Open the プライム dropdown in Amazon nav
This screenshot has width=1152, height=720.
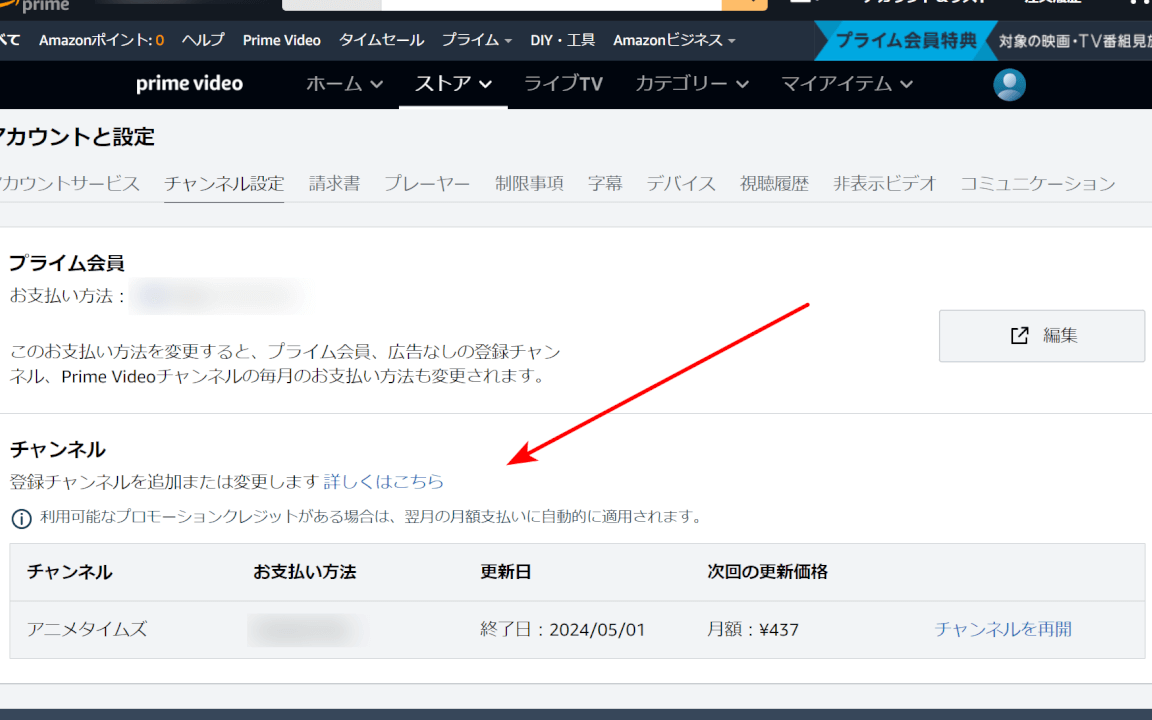click(x=476, y=40)
